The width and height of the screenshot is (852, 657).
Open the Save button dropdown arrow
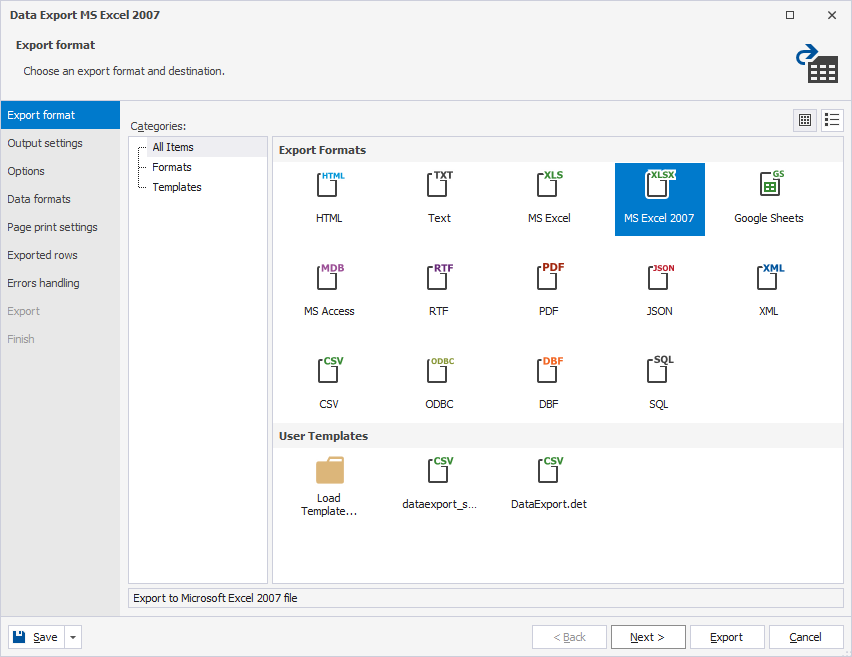coord(73,637)
